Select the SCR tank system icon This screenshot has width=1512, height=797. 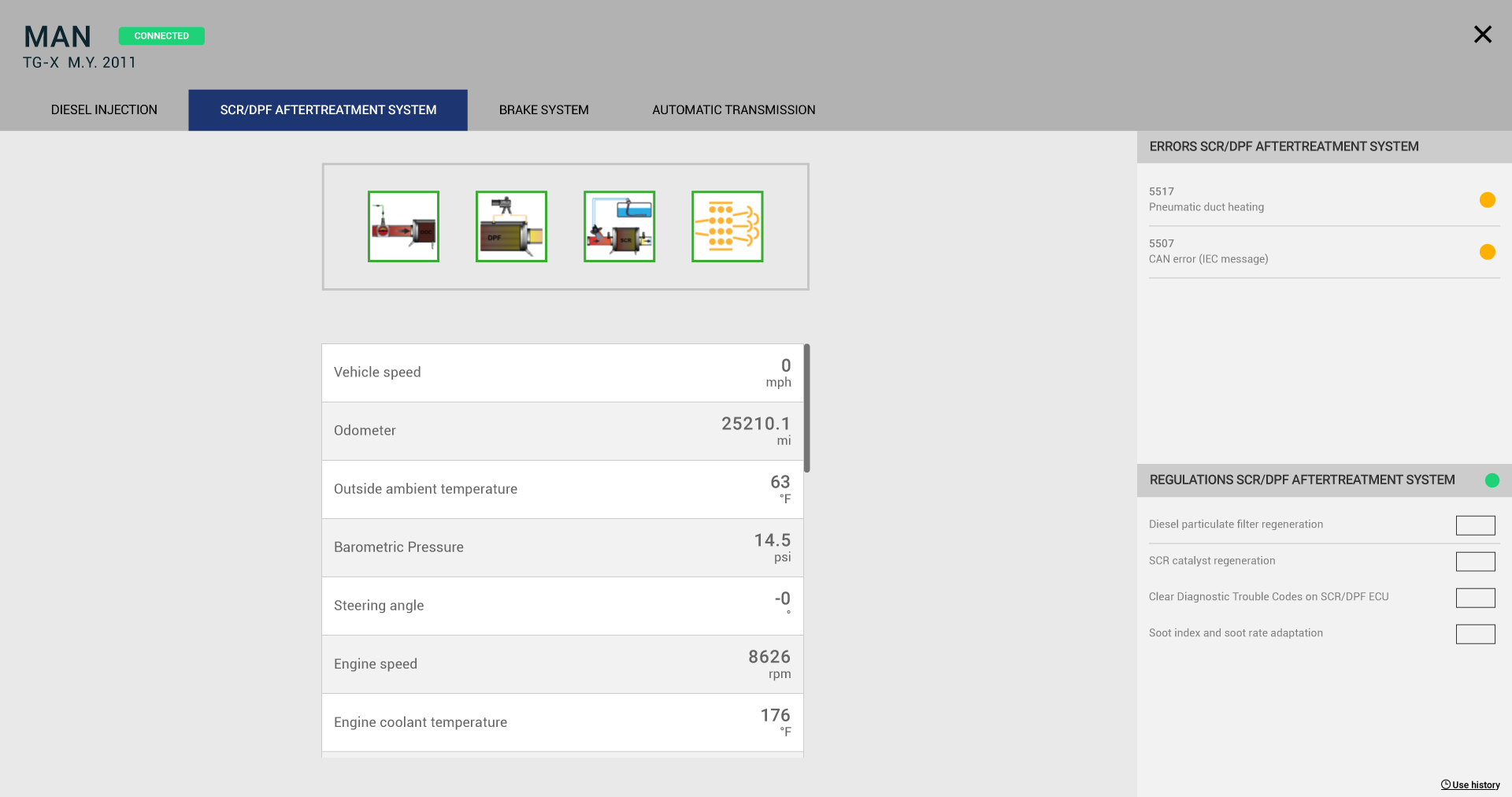(x=619, y=226)
